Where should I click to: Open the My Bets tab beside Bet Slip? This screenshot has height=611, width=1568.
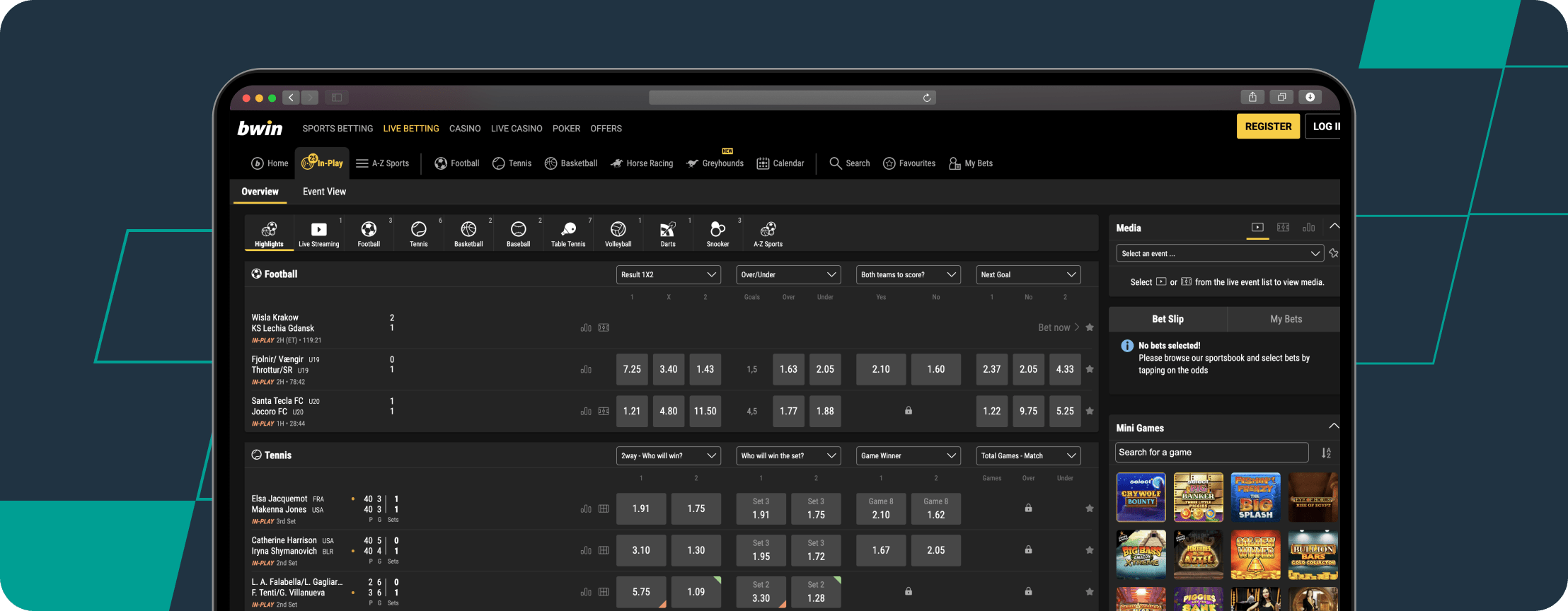pyautogui.click(x=1286, y=319)
